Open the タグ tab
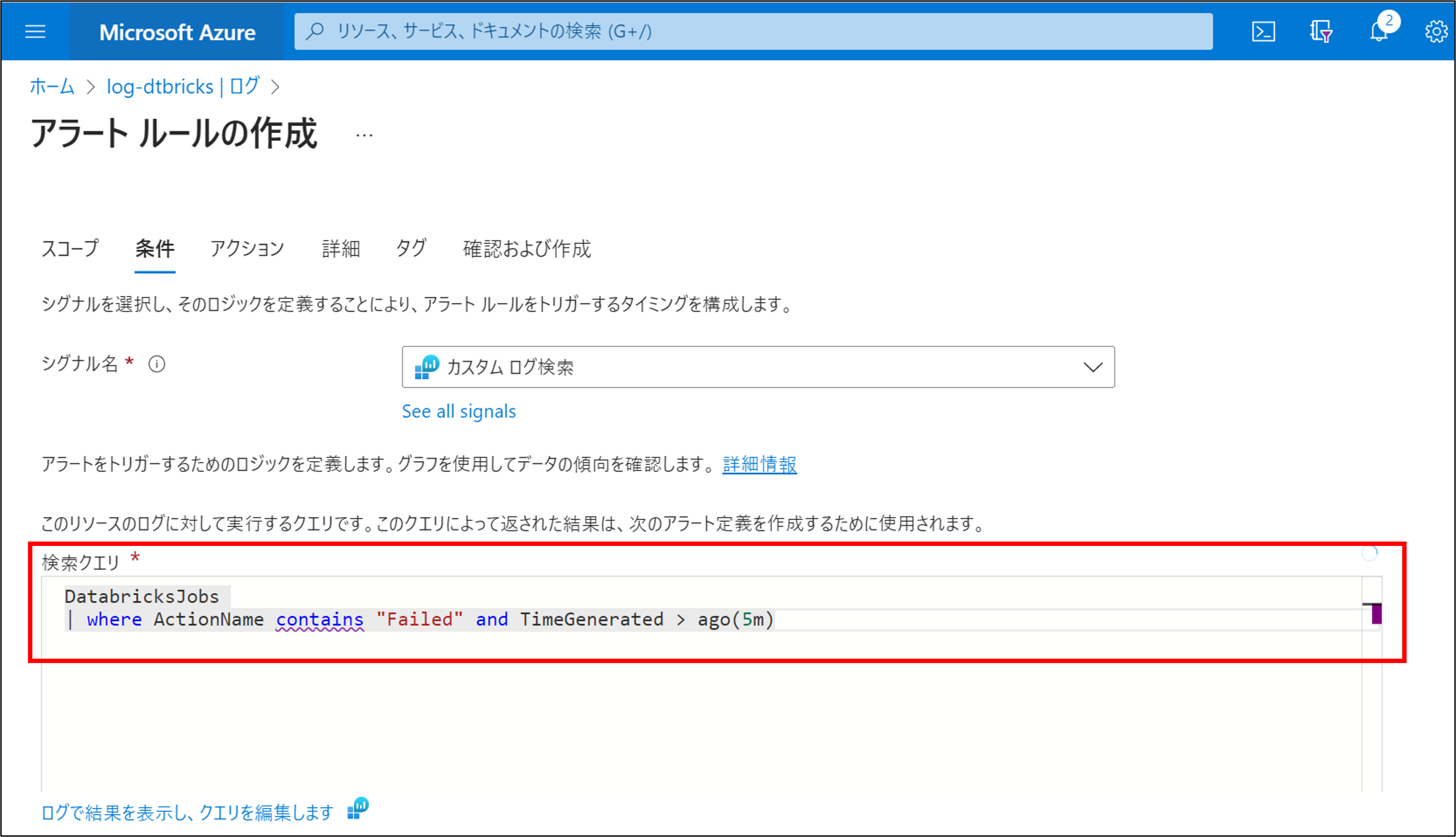The image size is (1456, 837). coord(411,249)
